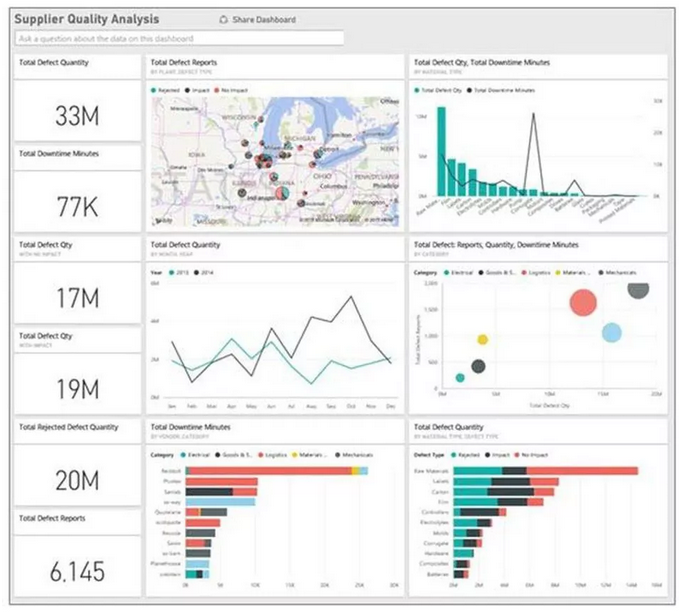Click the Share Dashboard icon

pos(222,20)
